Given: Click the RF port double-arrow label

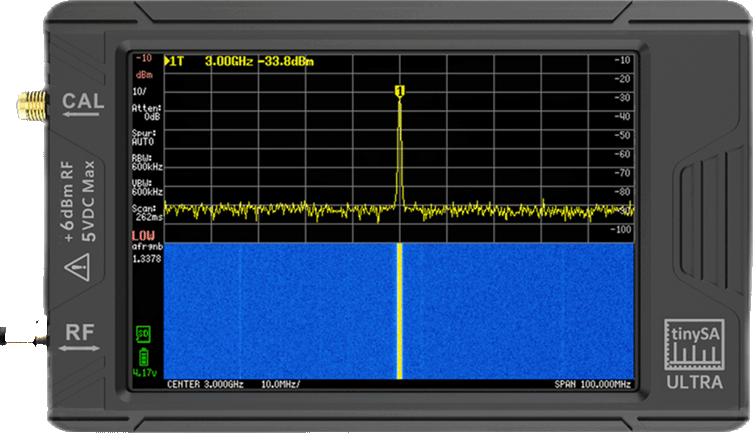Looking at the screenshot, I should 80,337.
